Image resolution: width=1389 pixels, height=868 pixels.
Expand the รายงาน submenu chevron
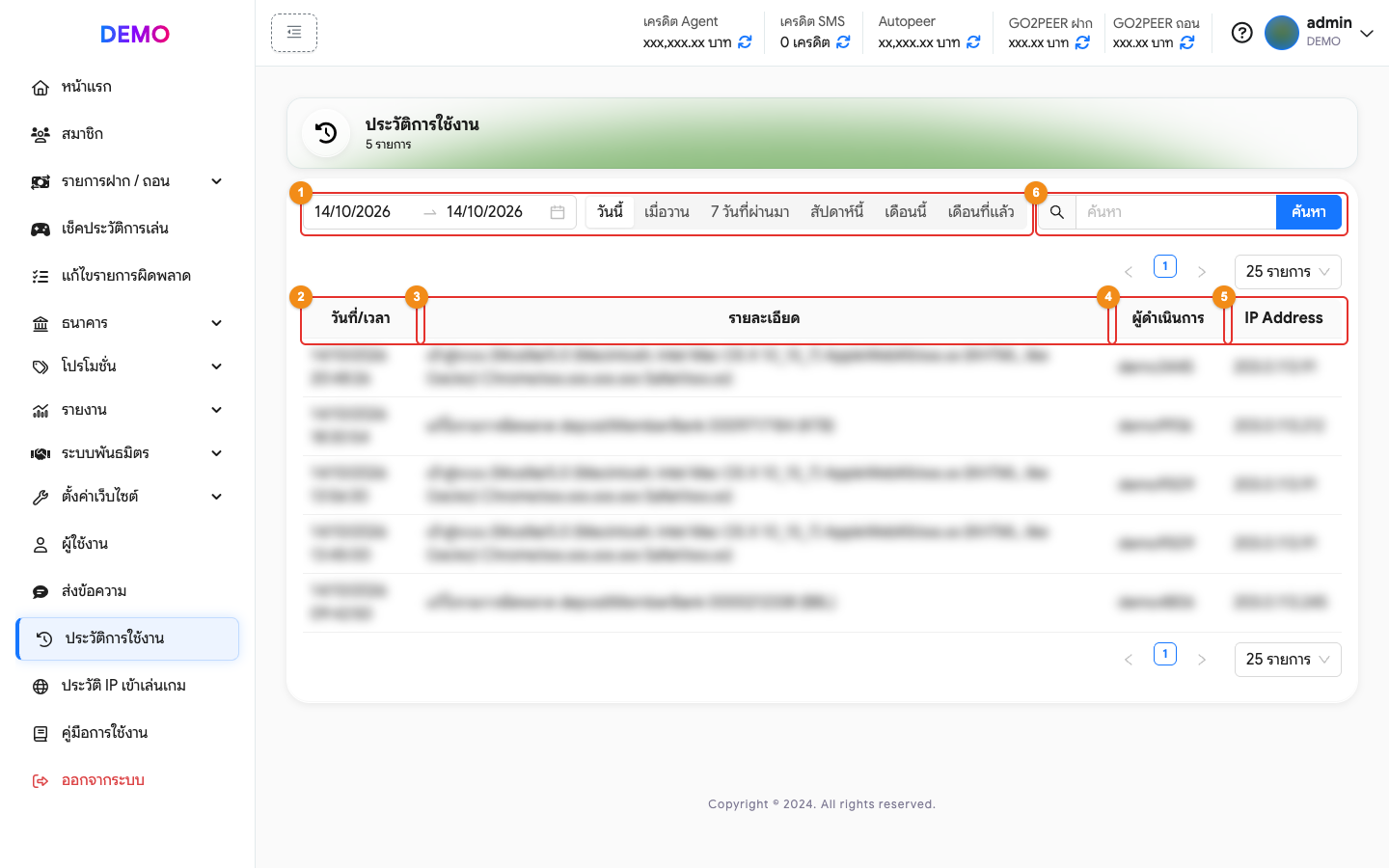[217, 410]
